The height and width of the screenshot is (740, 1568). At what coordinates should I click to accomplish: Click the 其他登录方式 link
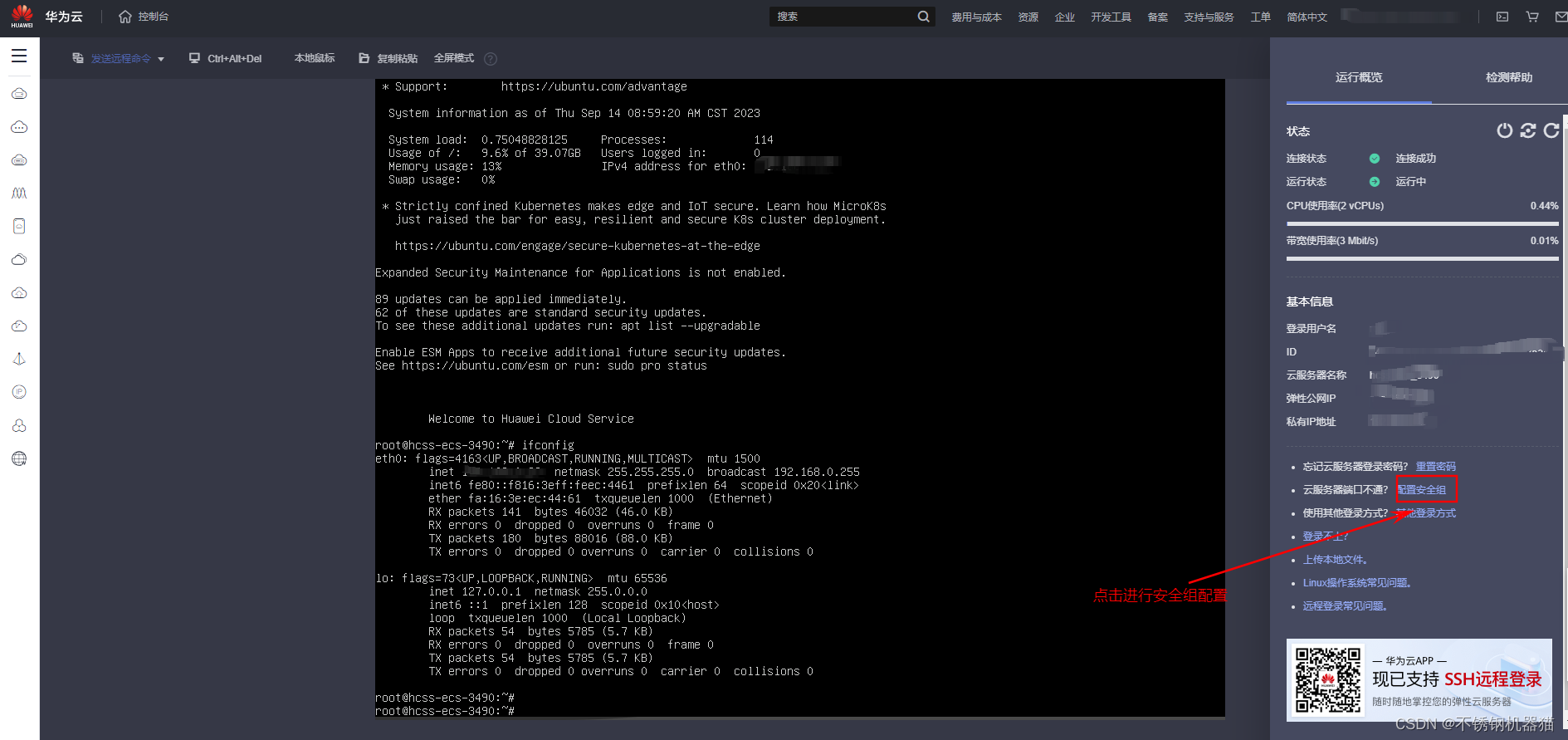coord(1426,513)
